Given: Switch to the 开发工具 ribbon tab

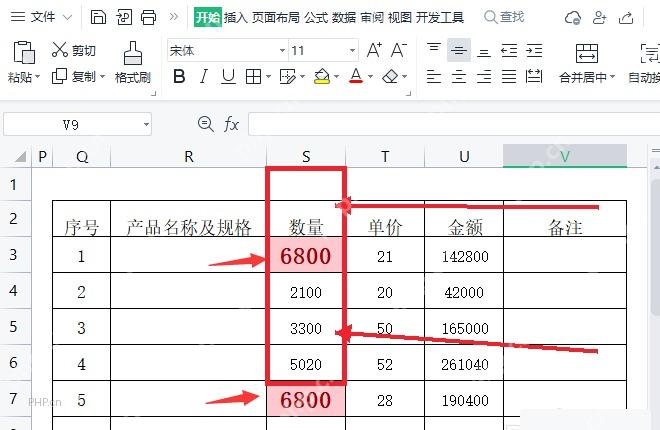Looking at the screenshot, I should tap(439, 17).
